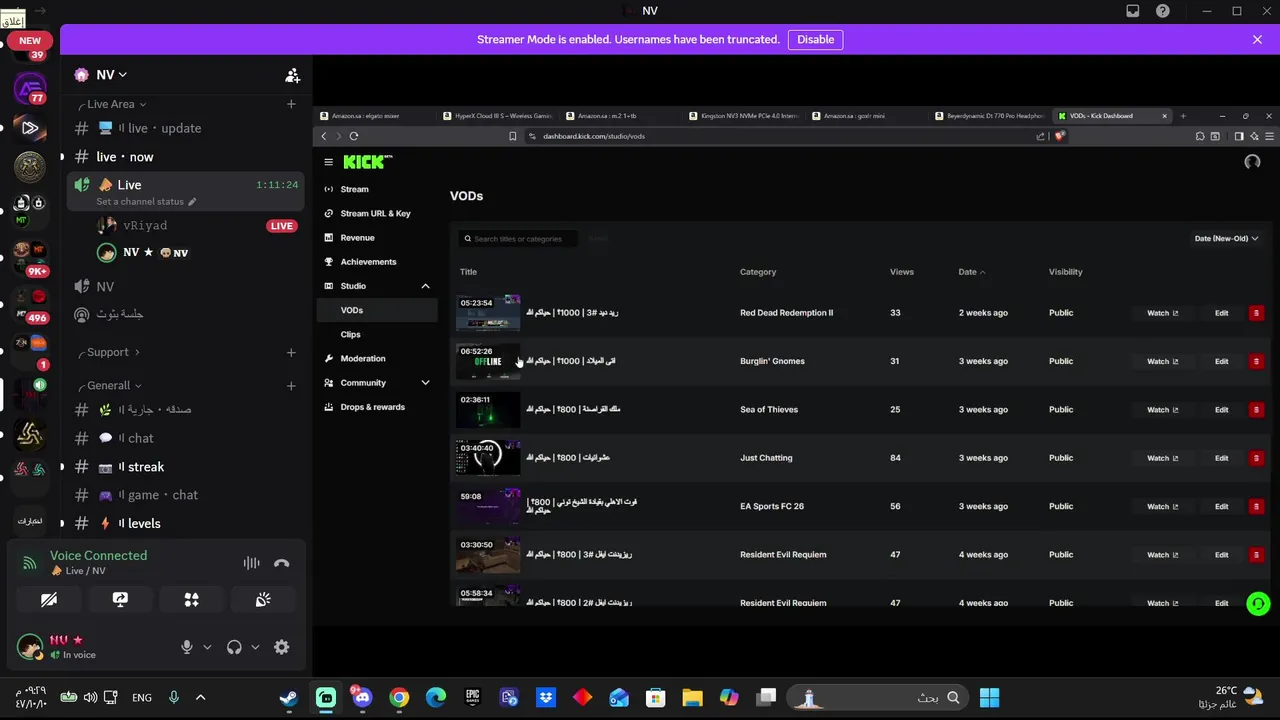Open the Red Dead Redemption II VOD thumbnail
The width and height of the screenshot is (1280, 720).
pyautogui.click(x=488, y=313)
